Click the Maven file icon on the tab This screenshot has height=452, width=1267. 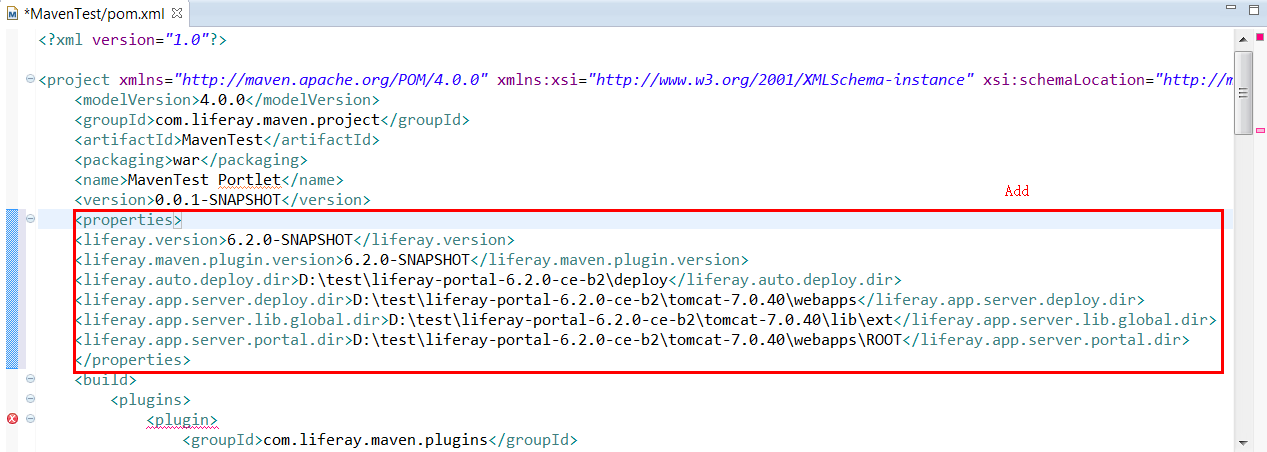click(11, 14)
